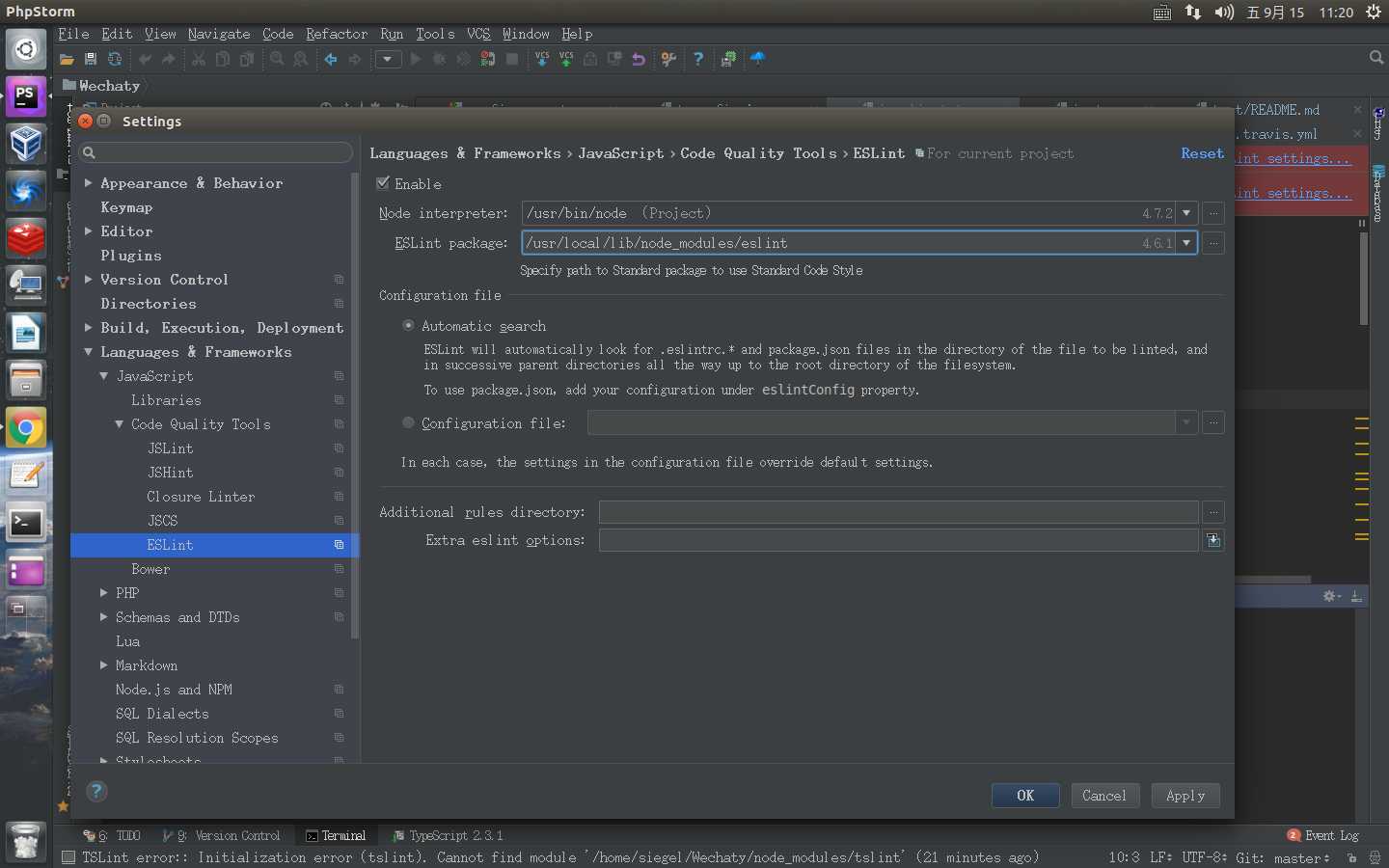Screen dimensions: 1389x868
Task: Expand the Schemas and DTDs node
Action: (103, 617)
